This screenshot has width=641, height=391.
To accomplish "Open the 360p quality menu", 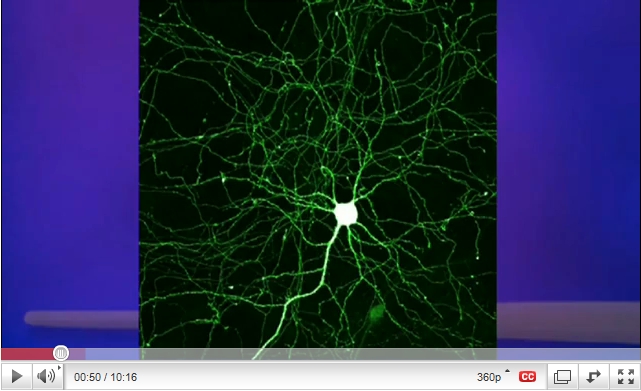I will tap(493, 377).
